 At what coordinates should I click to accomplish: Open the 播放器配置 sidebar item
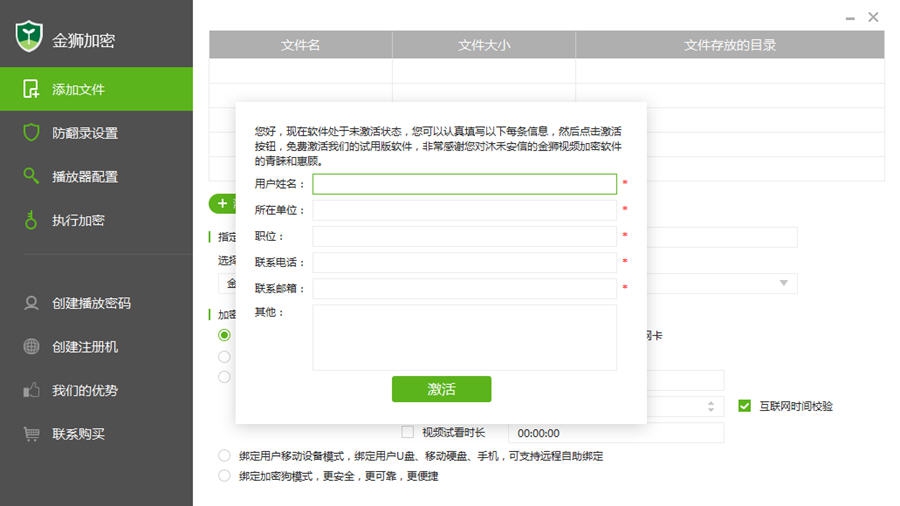96,176
